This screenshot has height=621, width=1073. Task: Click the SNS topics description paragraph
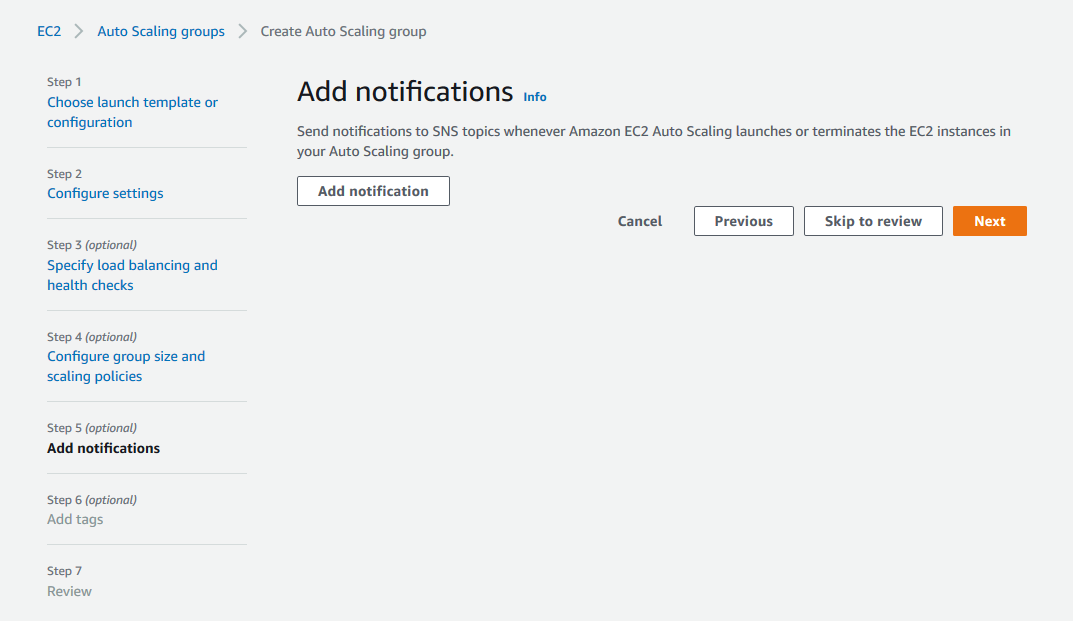point(654,141)
